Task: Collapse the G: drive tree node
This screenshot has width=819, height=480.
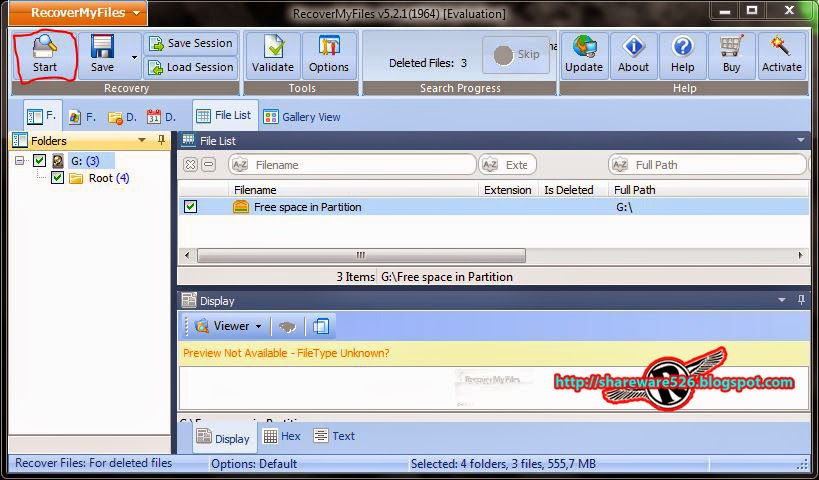Action: point(20,160)
